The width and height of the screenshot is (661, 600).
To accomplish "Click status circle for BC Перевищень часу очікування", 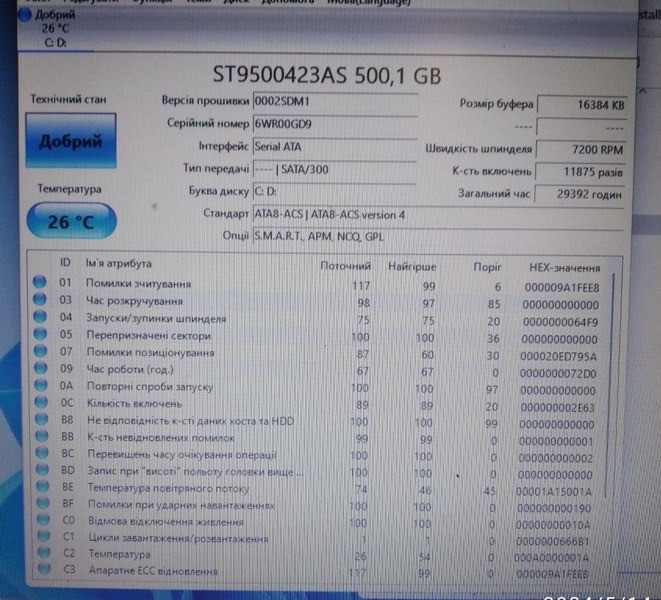I will pos(42,452).
